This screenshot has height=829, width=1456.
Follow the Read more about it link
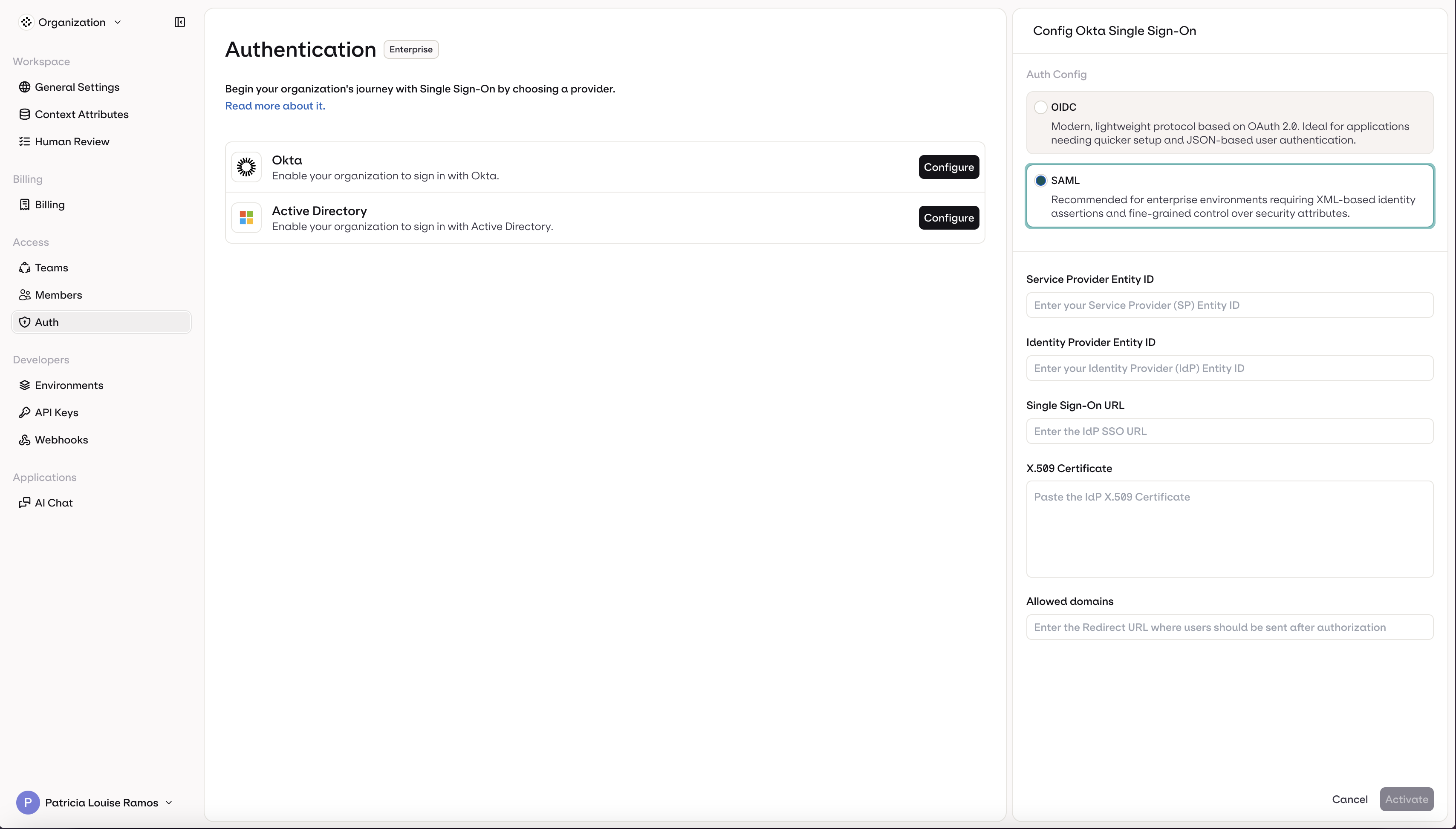pyautogui.click(x=274, y=105)
